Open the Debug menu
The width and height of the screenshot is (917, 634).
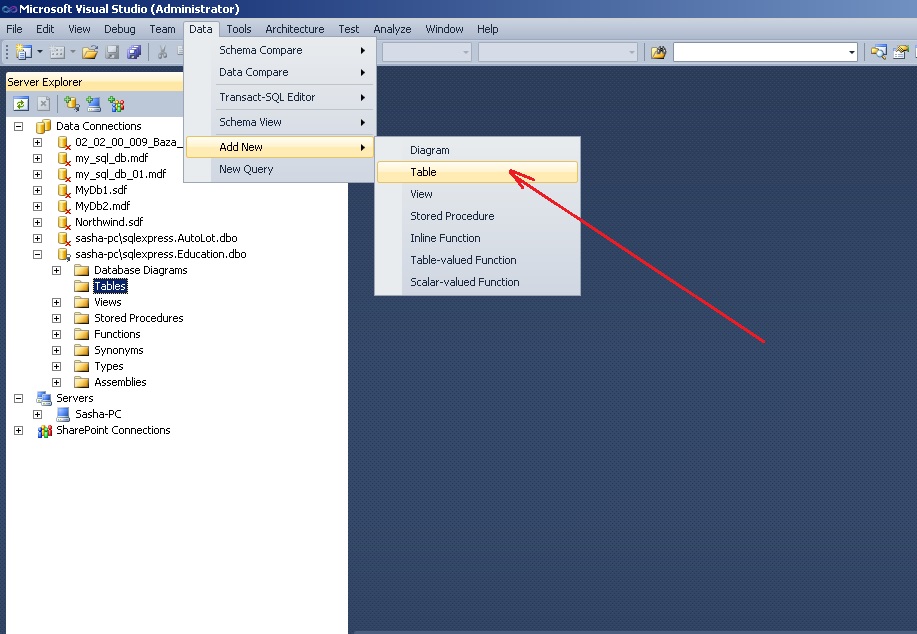[120, 29]
